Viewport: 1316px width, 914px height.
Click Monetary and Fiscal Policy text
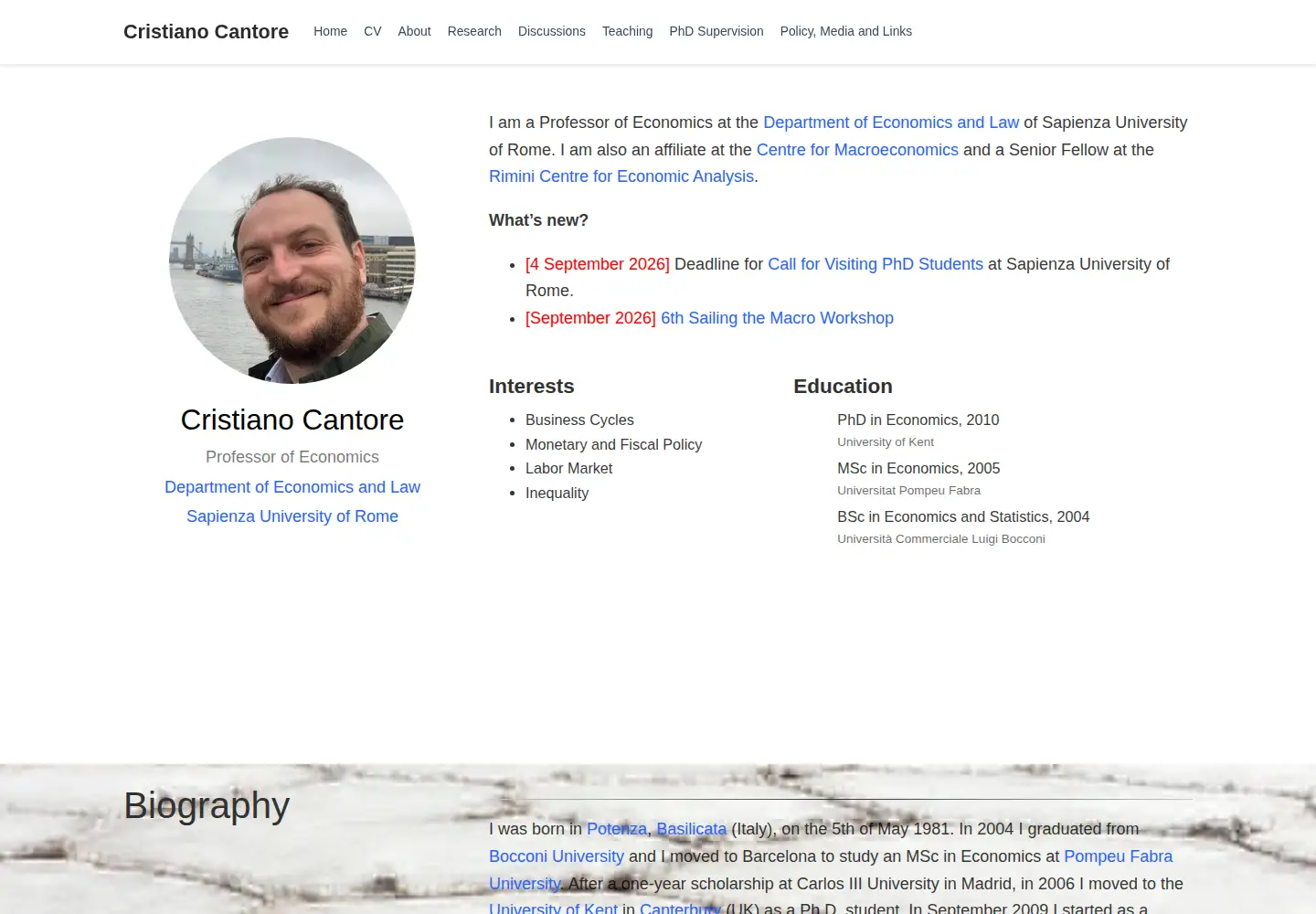[613, 444]
